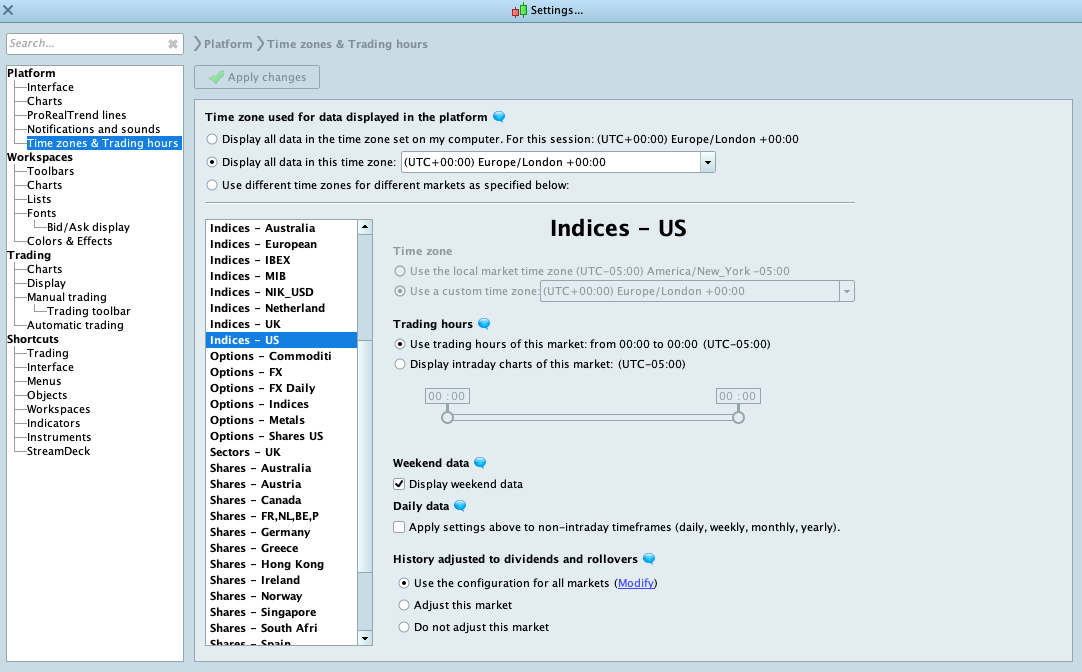The width and height of the screenshot is (1082, 672).
Task: Open Automatic trading settings
Action: [x=75, y=325]
